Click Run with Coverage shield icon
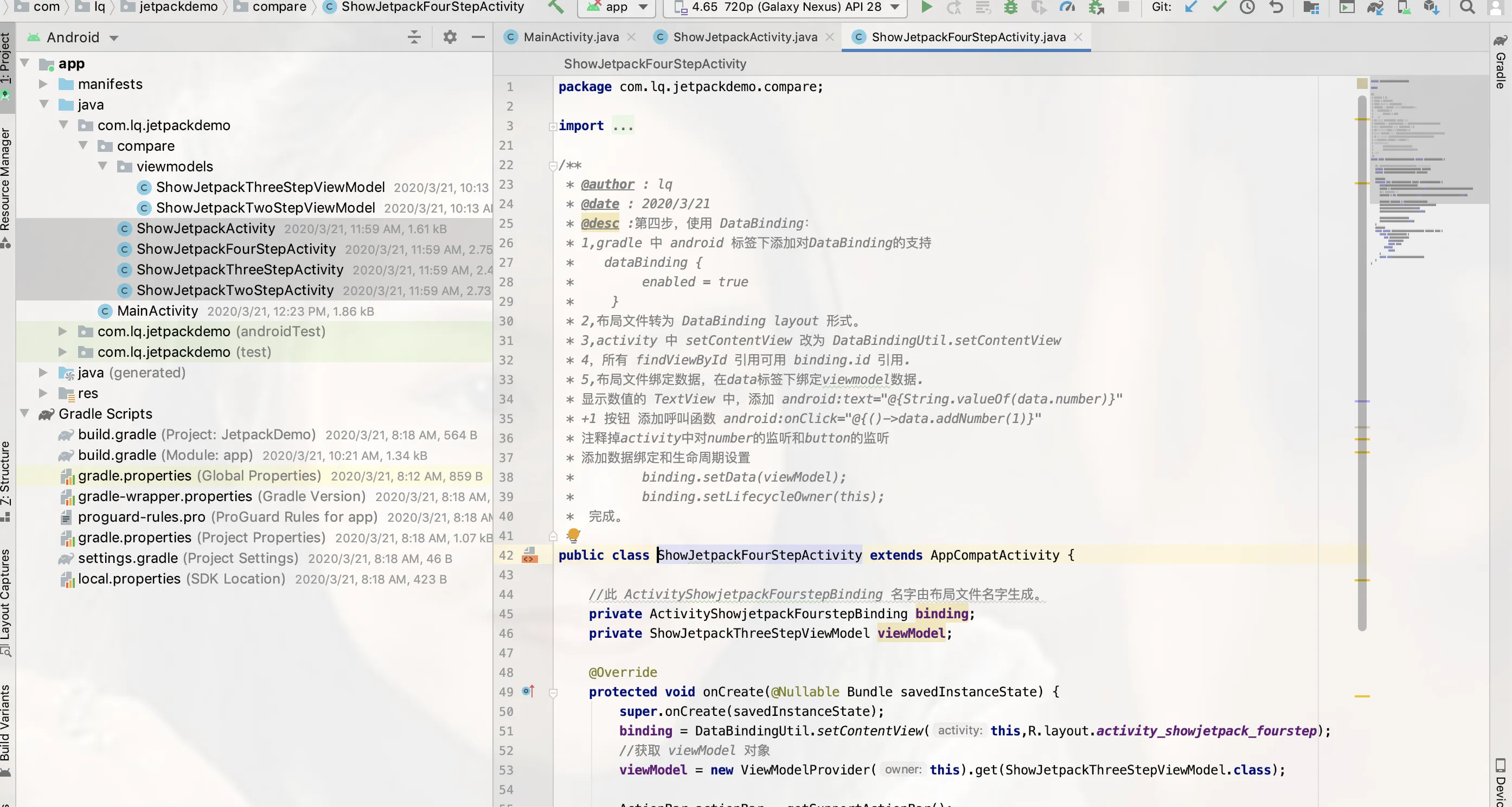 pos(1039,7)
